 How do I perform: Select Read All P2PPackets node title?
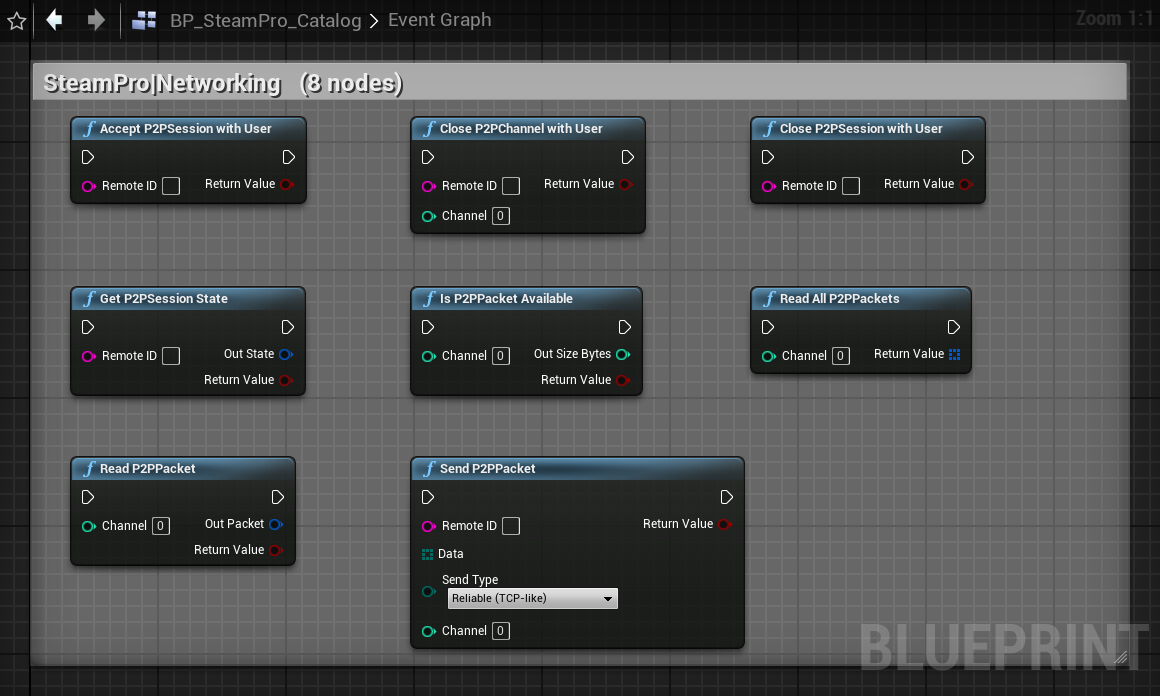click(x=840, y=299)
